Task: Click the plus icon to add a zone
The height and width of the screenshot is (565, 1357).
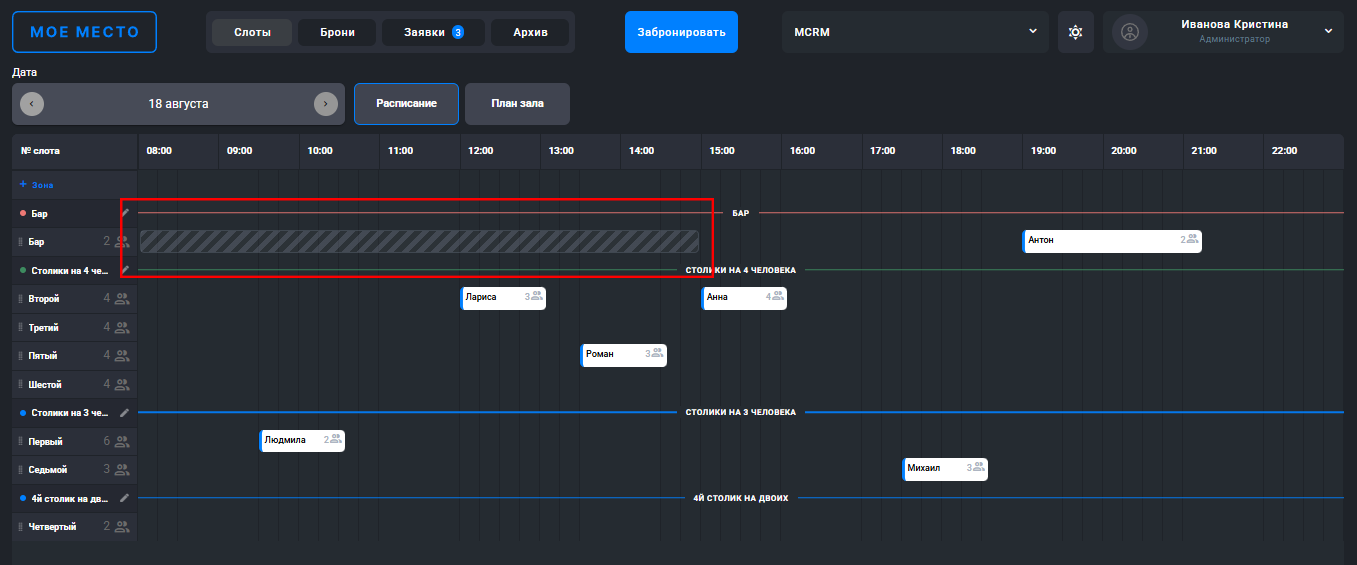Action: click(x=23, y=185)
